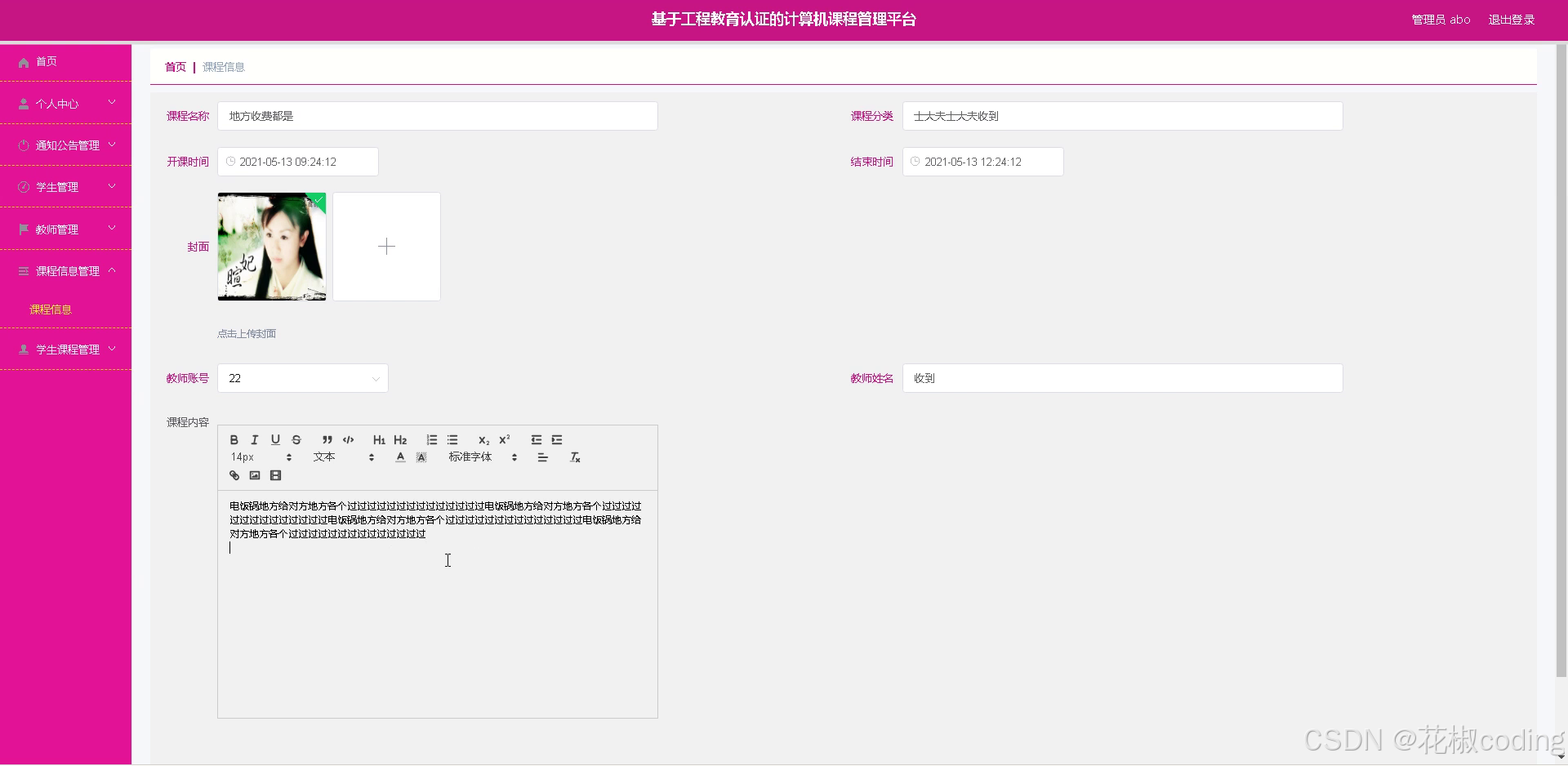The image size is (1568, 766).
Task: Click the 课程信息 breadcrumb text
Action: 224,67
